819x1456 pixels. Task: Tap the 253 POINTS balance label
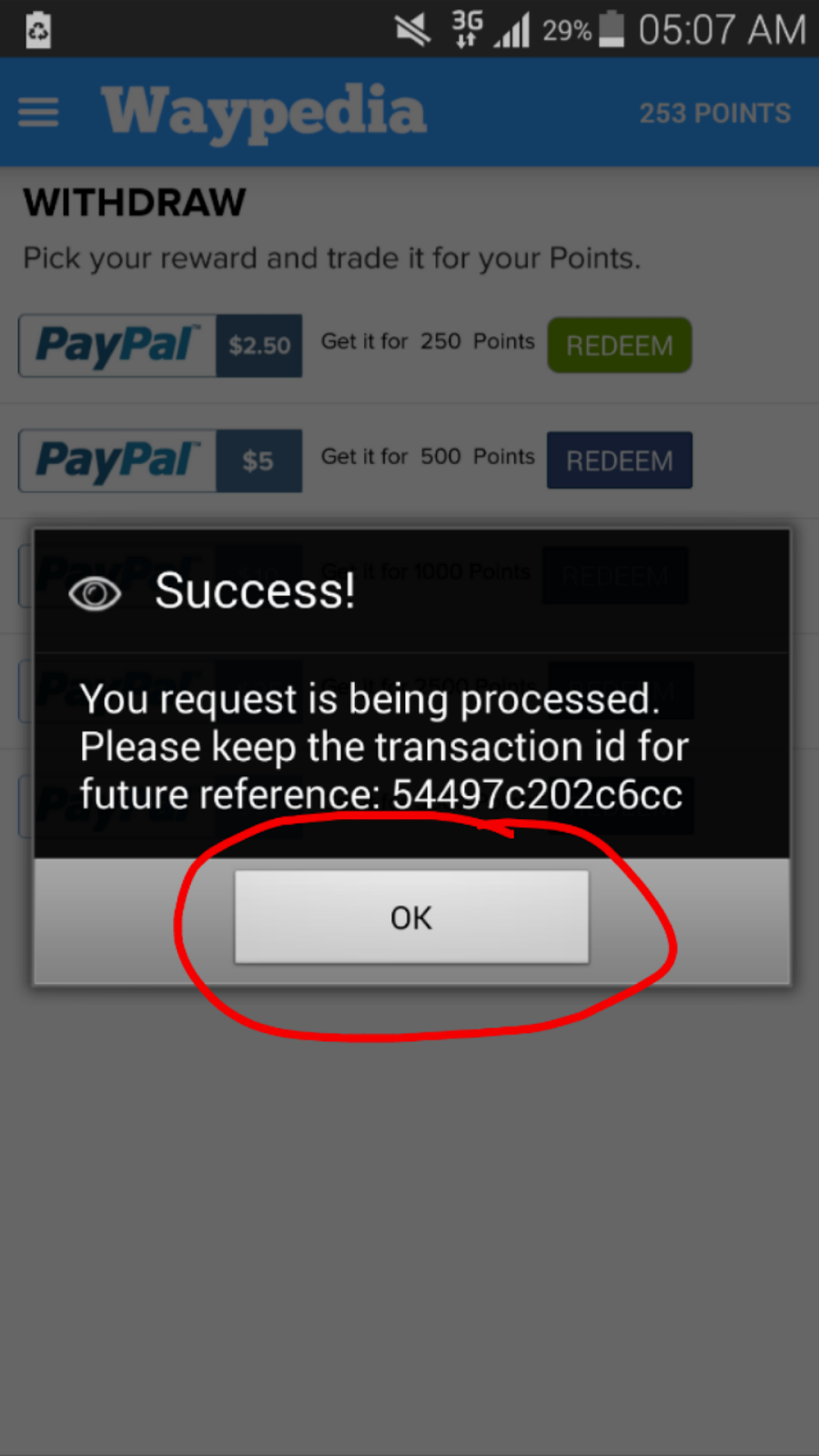(714, 113)
